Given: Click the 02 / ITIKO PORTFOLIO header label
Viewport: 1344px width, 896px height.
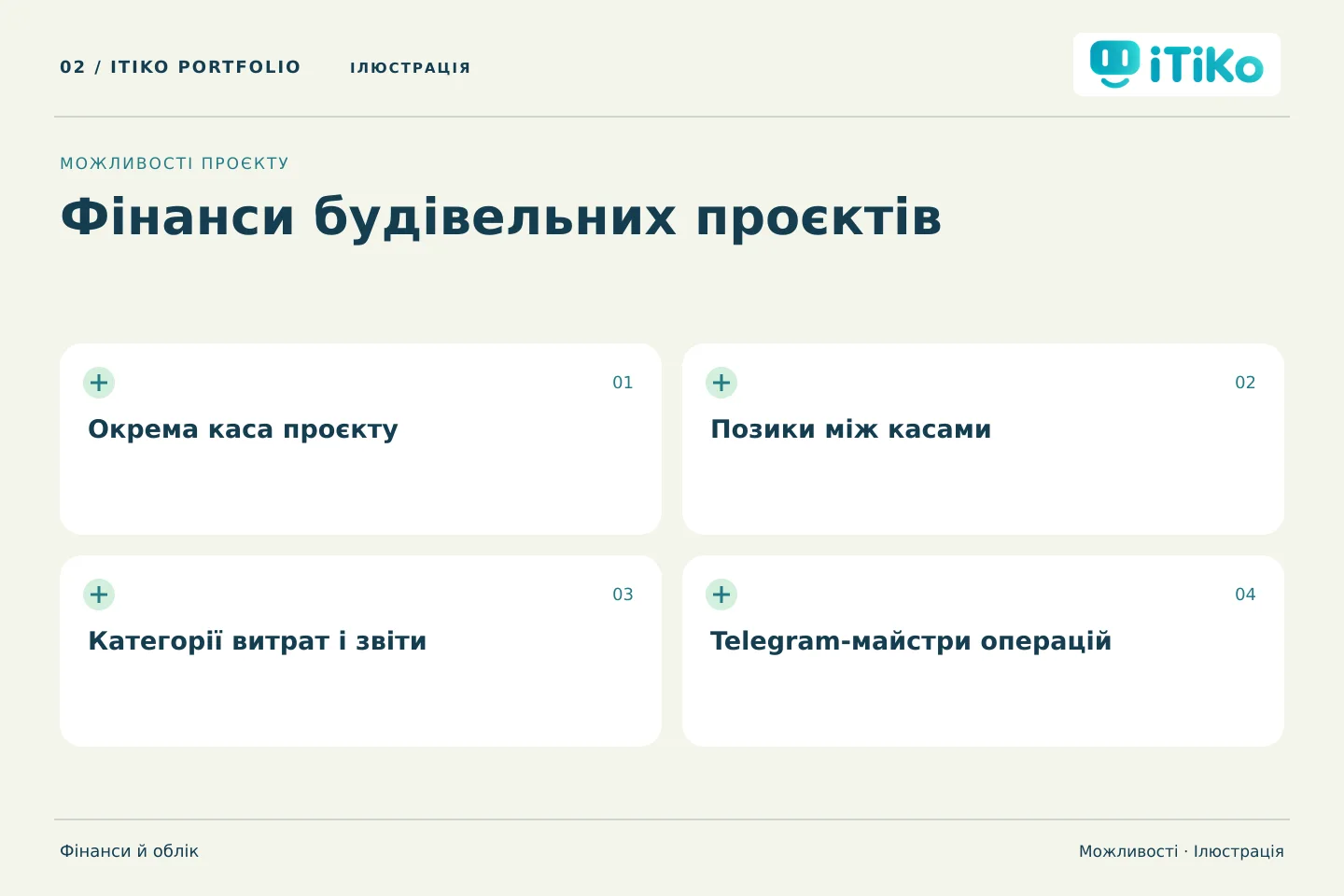Looking at the screenshot, I should 180,67.
